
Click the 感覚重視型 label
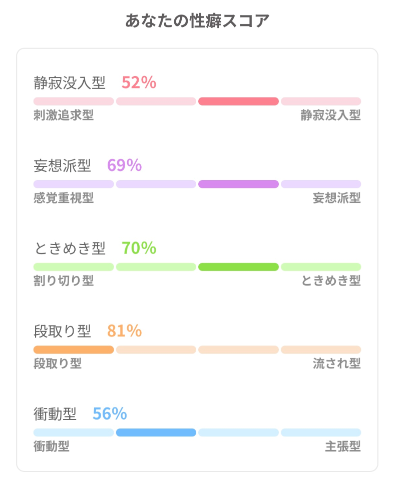[63, 198]
